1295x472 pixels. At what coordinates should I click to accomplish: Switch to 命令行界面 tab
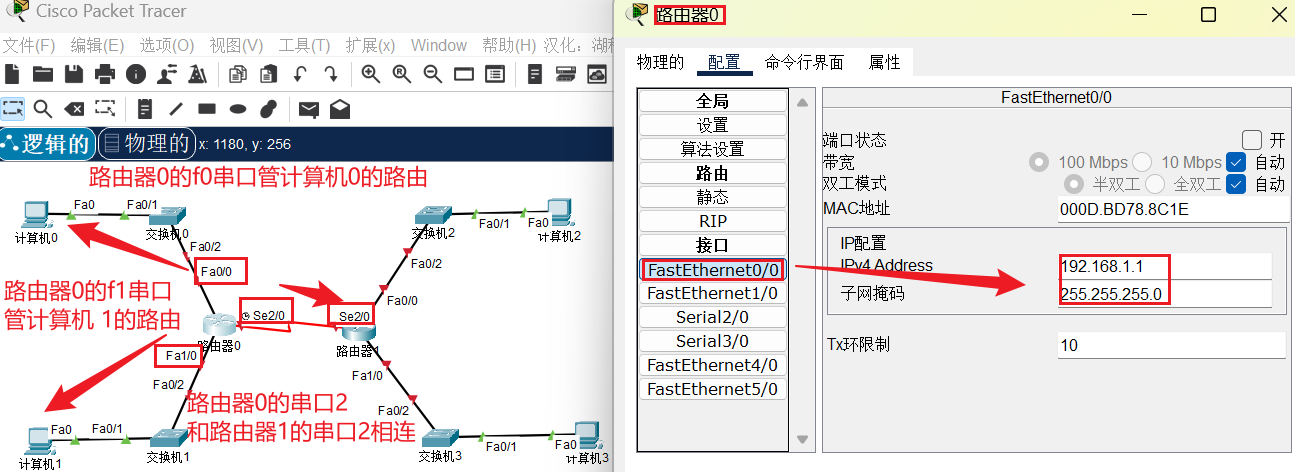[804, 62]
